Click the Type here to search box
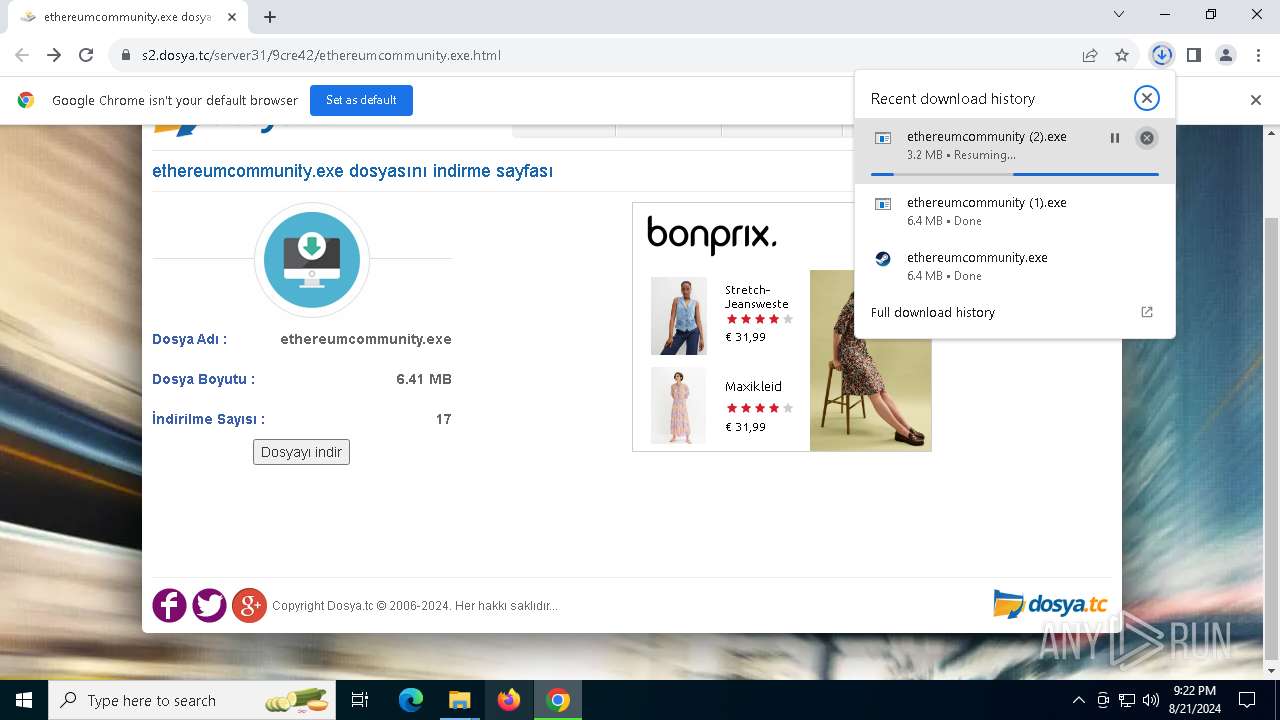Viewport: 1280px width, 720px height. coord(193,700)
